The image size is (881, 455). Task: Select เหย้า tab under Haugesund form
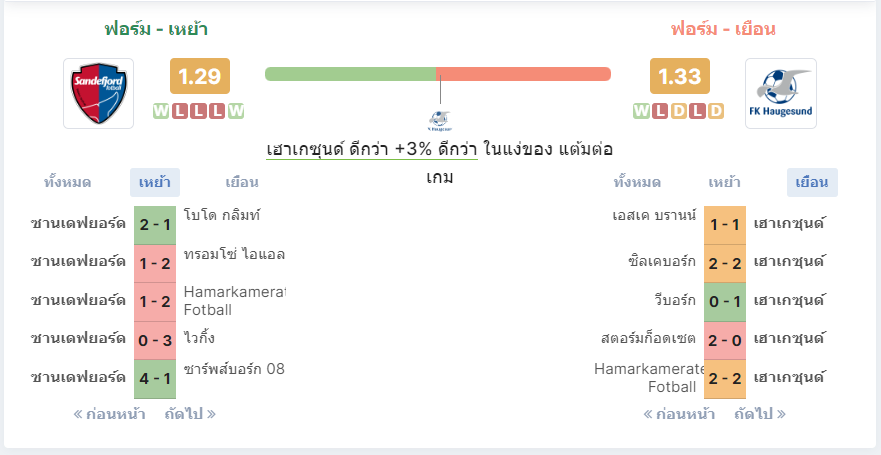(724, 183)
